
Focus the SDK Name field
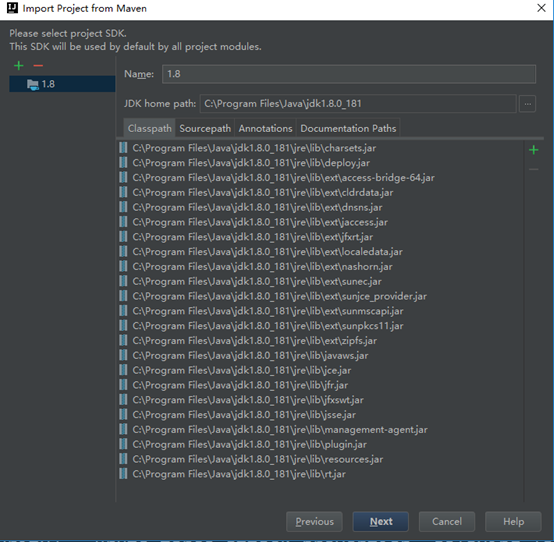[349, 74]
